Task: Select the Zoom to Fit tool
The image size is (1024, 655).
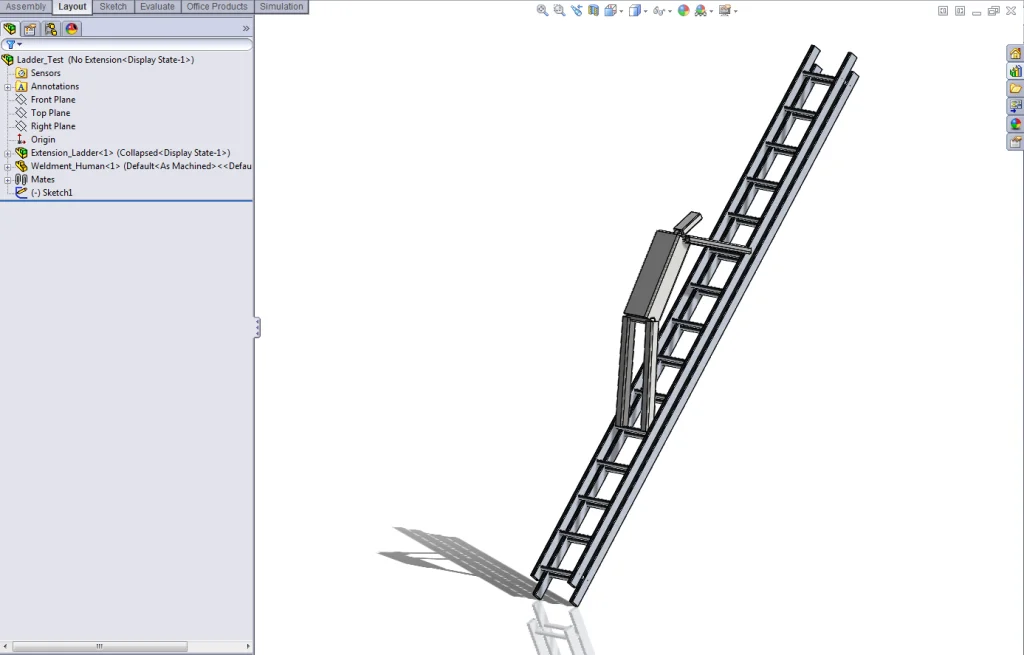Action: pyautogui.click(x=542, y=10)
